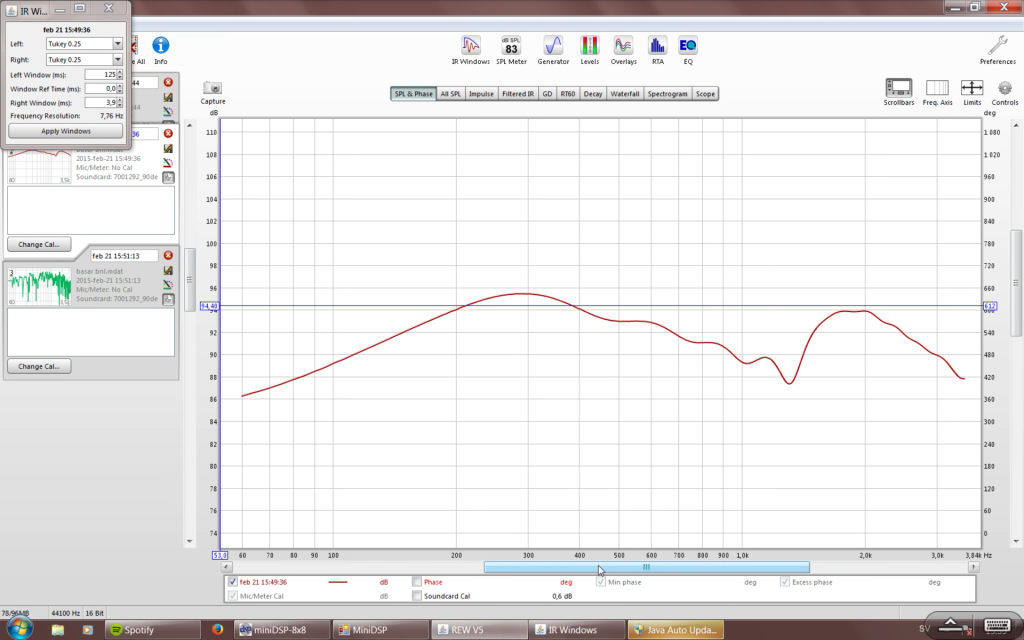Click the Left Window (ms) value field

click(x=101, y=74)
